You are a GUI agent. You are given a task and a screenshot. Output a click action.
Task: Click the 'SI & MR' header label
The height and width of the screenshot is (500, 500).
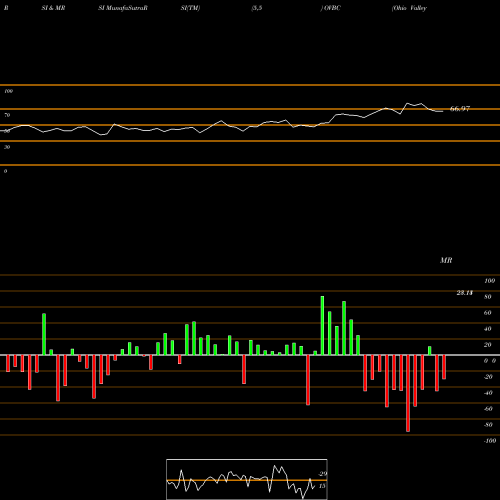(x=53, y=8)
